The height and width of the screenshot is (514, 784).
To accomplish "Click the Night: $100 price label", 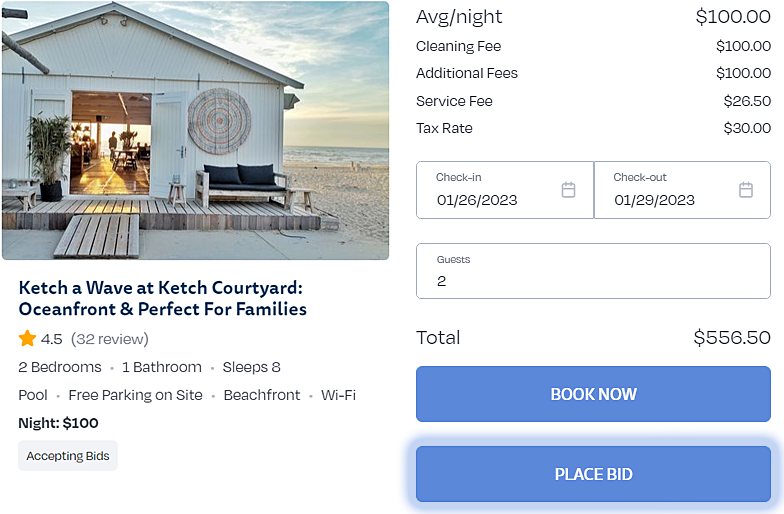I will [59, 423].
